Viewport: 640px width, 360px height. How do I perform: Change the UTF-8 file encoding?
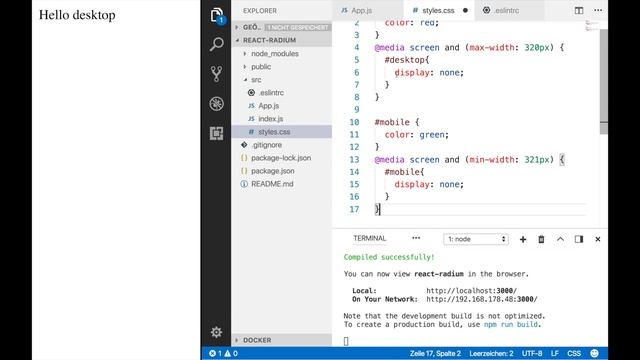pos(532,353)
